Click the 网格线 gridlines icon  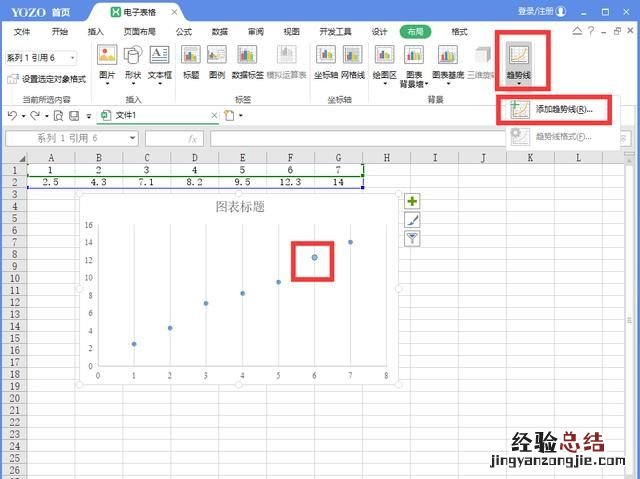[353, 62]
